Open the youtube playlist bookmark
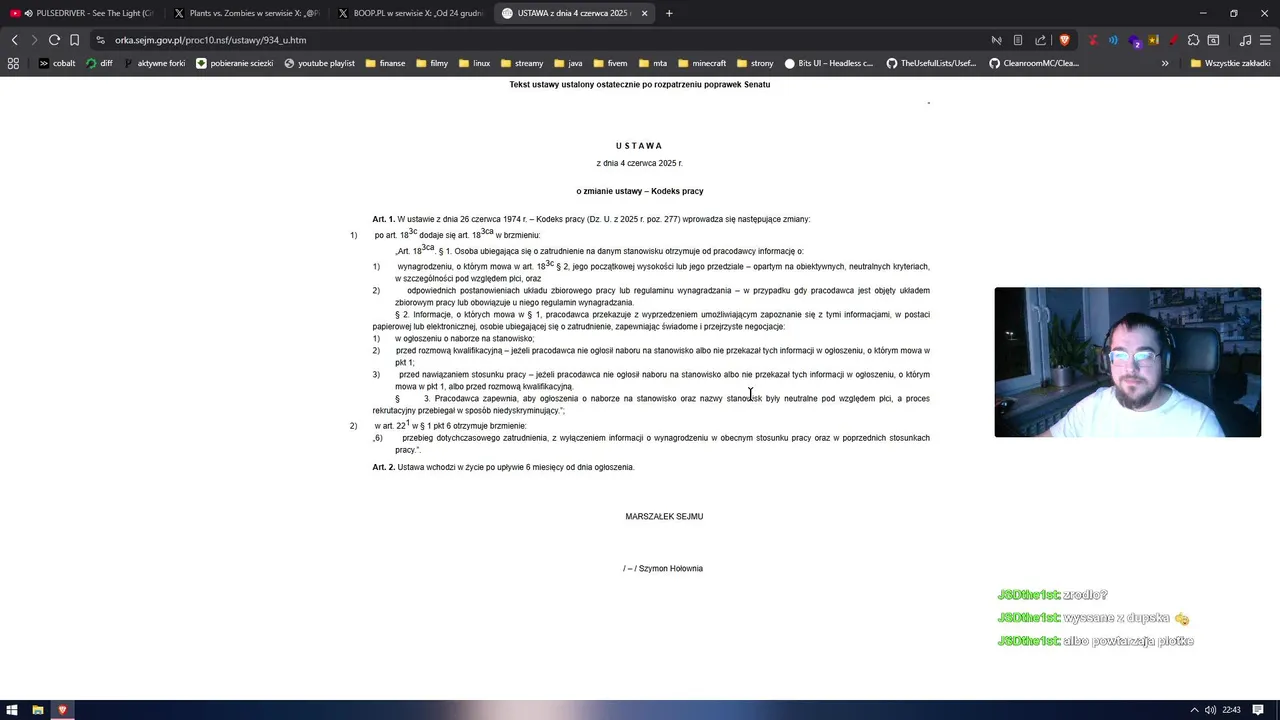Screen dimensions: 1280x720 coord(319,63)
